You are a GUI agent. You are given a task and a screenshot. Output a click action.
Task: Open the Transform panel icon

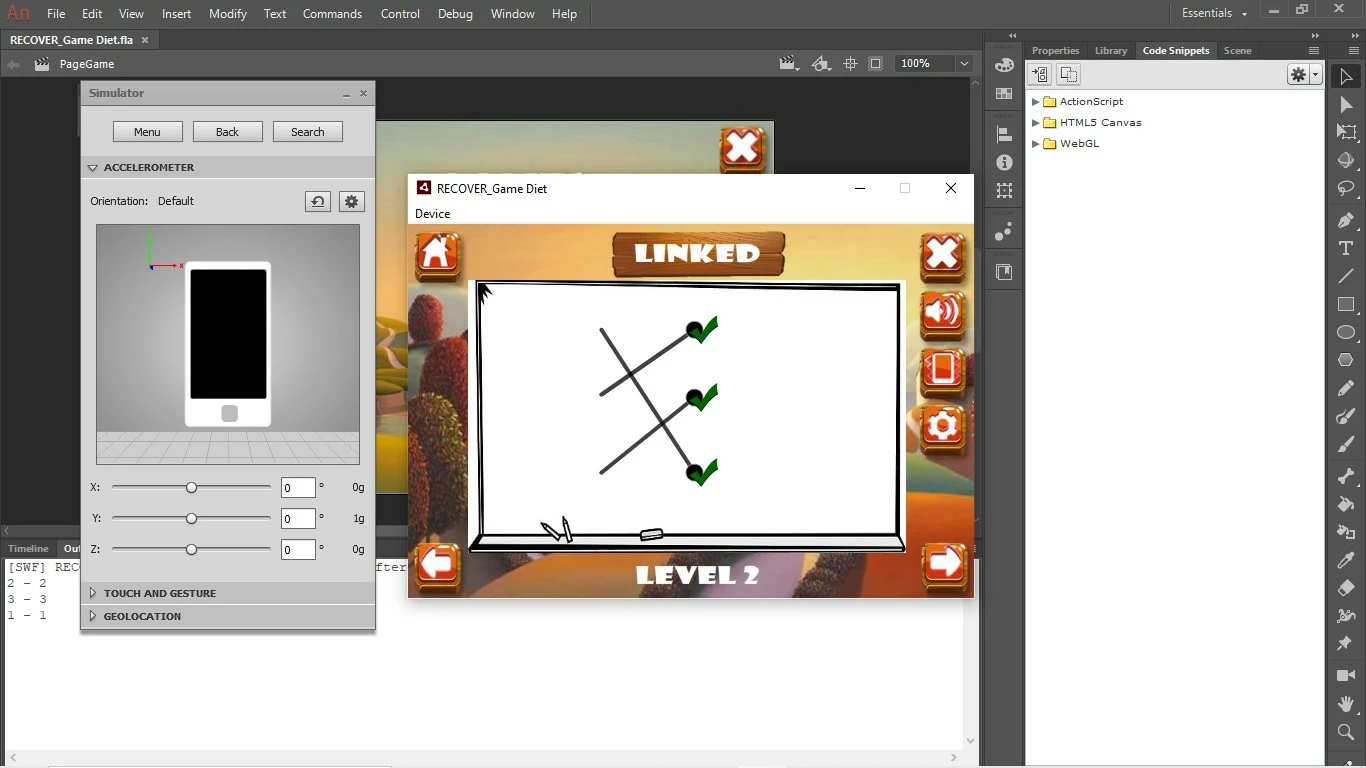(x=1005, y=190)
